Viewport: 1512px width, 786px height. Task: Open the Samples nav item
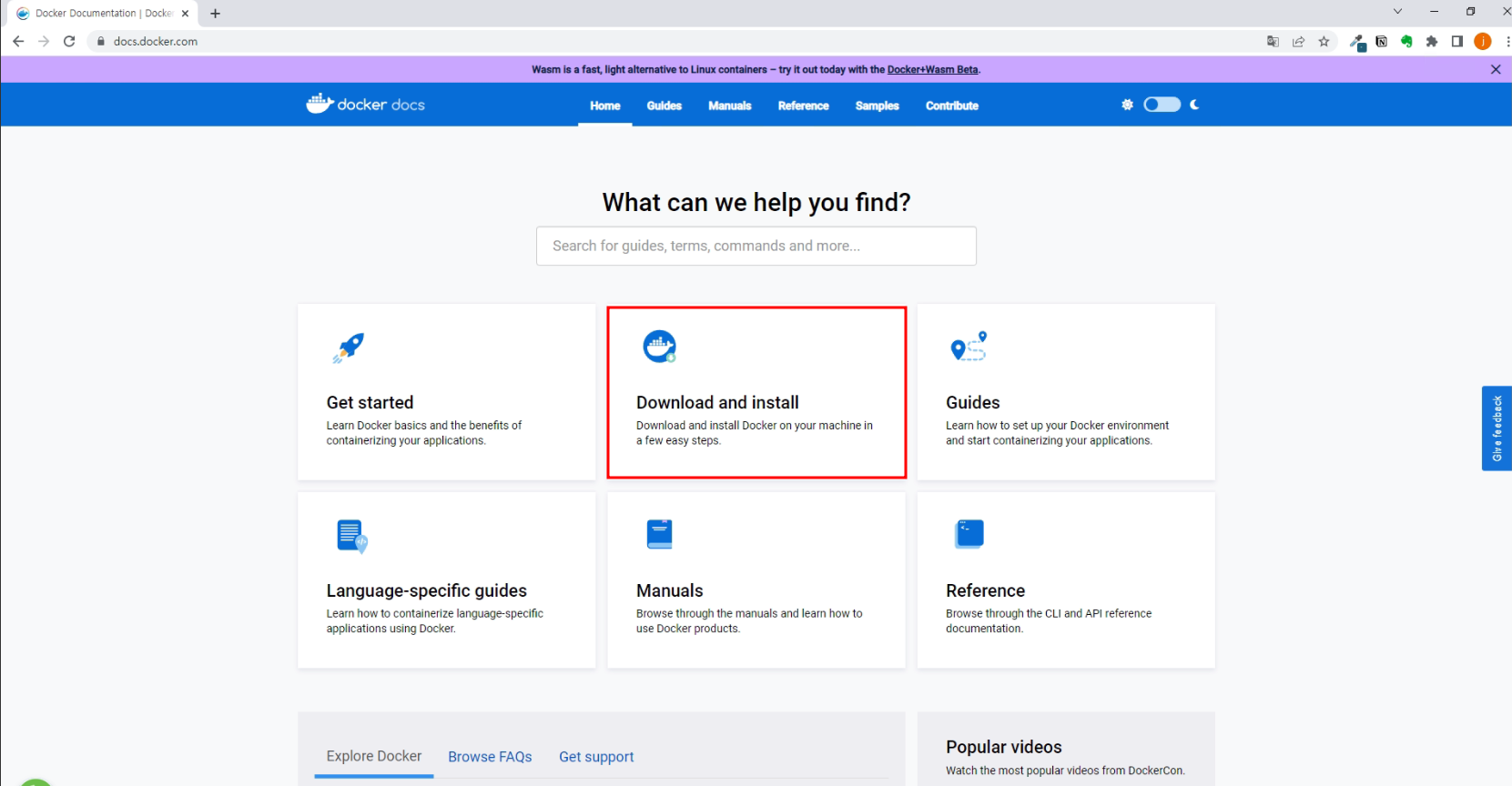[877, 106]
